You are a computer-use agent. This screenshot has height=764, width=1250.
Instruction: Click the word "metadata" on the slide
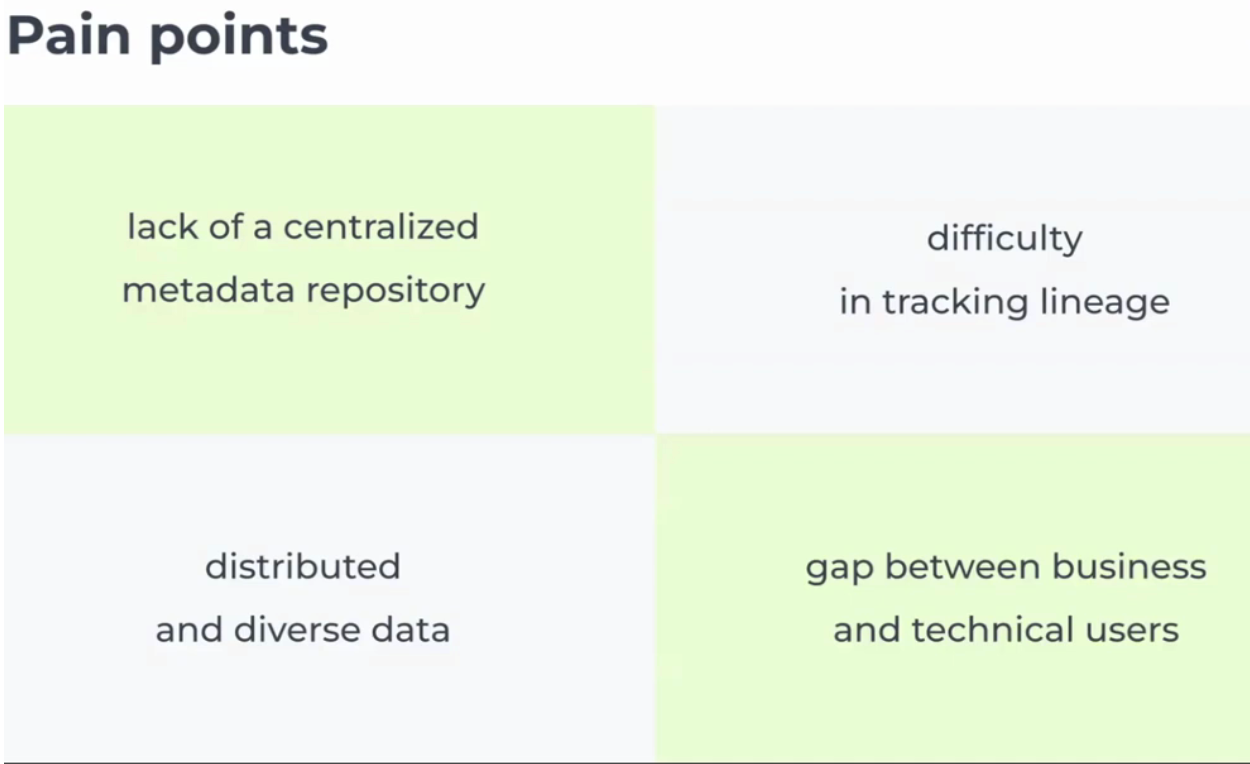click(x=209, y=291)
